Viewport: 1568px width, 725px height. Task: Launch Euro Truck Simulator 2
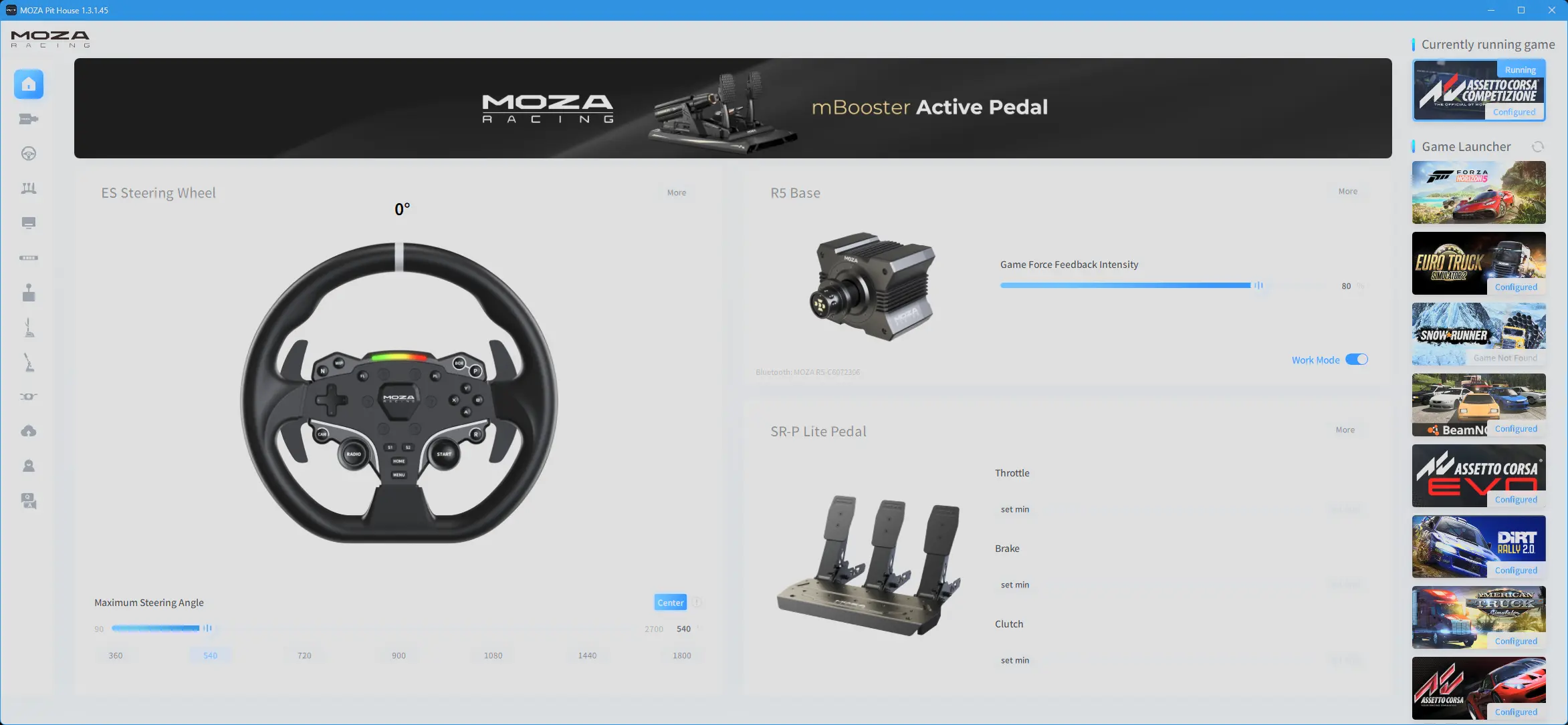(x=1479, y=263)
